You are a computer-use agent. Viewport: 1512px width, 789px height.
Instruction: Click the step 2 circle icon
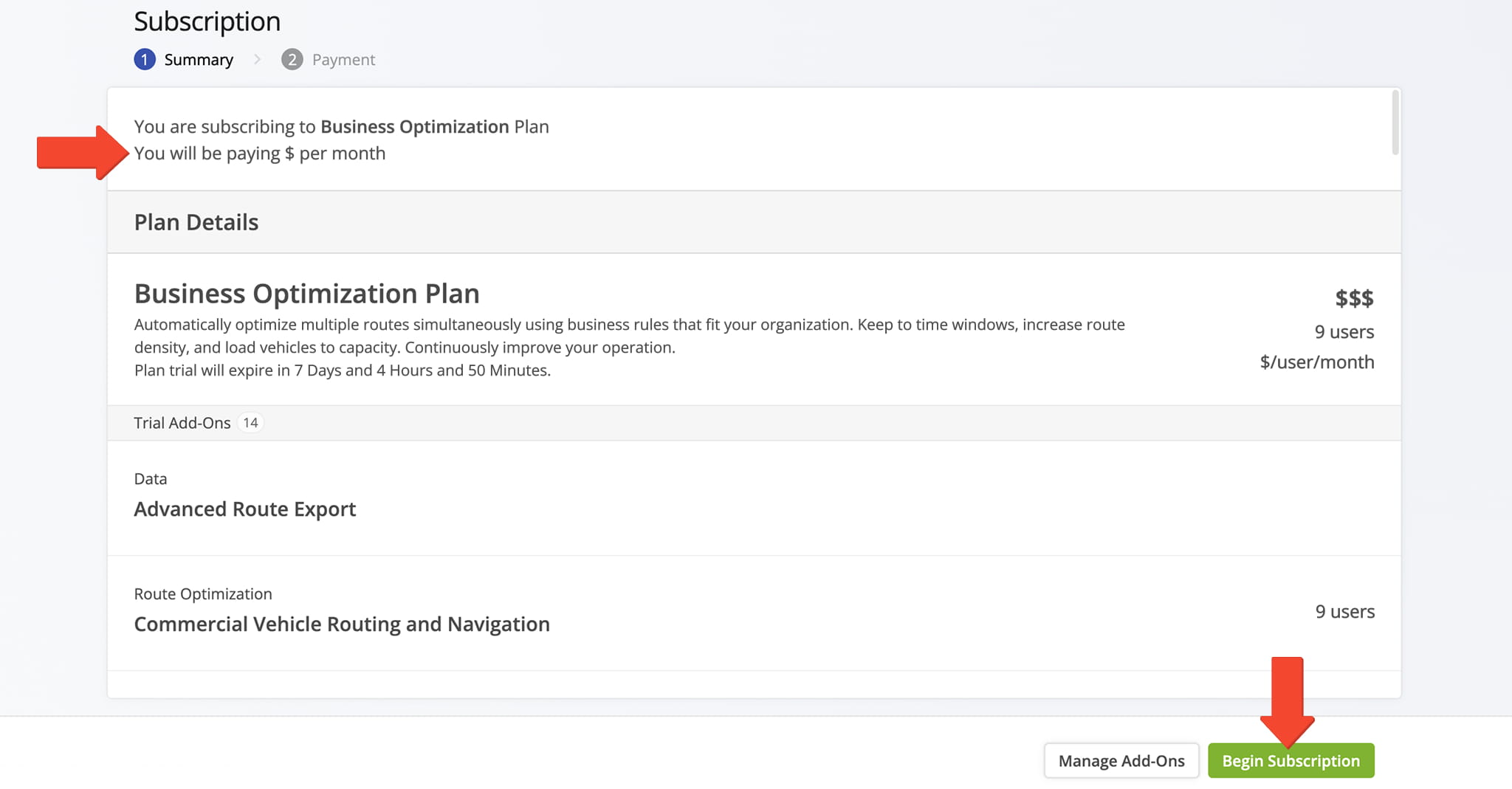click(292, 59)
